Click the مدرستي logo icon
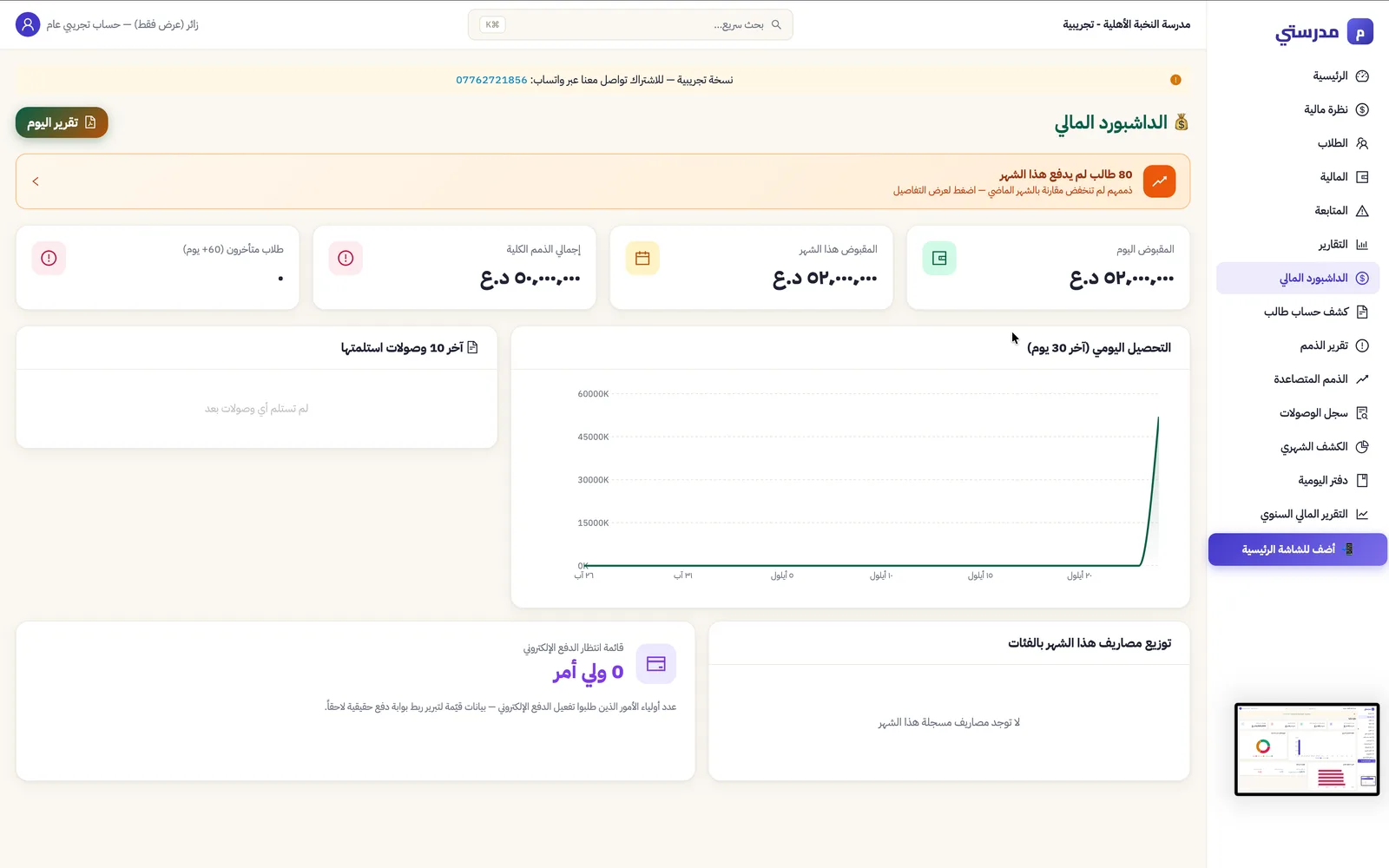This screenshot has width=1389, height=868. [1359, 32]
